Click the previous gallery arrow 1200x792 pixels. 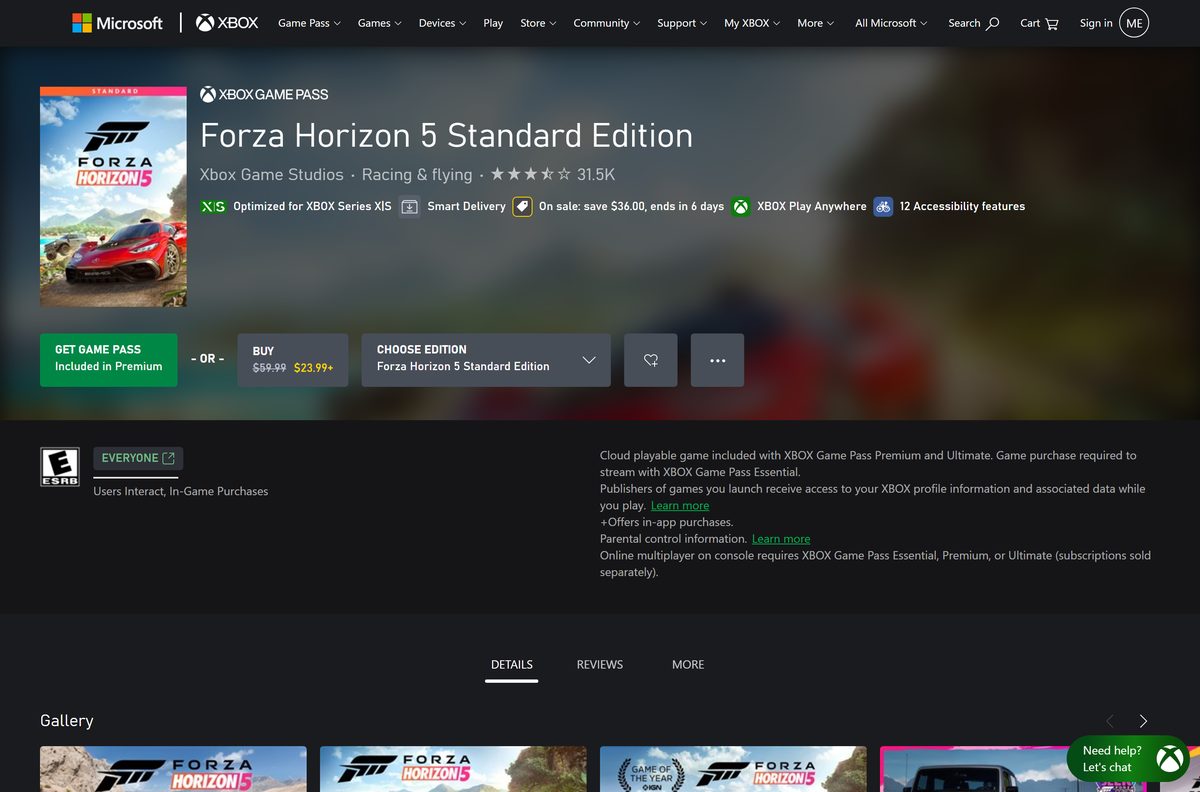point(1110,721)
